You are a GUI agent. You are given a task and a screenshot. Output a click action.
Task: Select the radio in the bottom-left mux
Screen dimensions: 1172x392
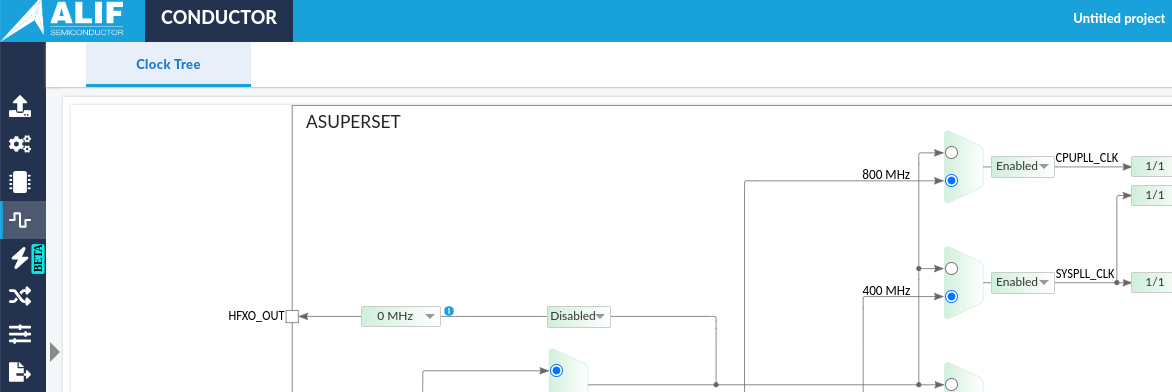(556, 371)
